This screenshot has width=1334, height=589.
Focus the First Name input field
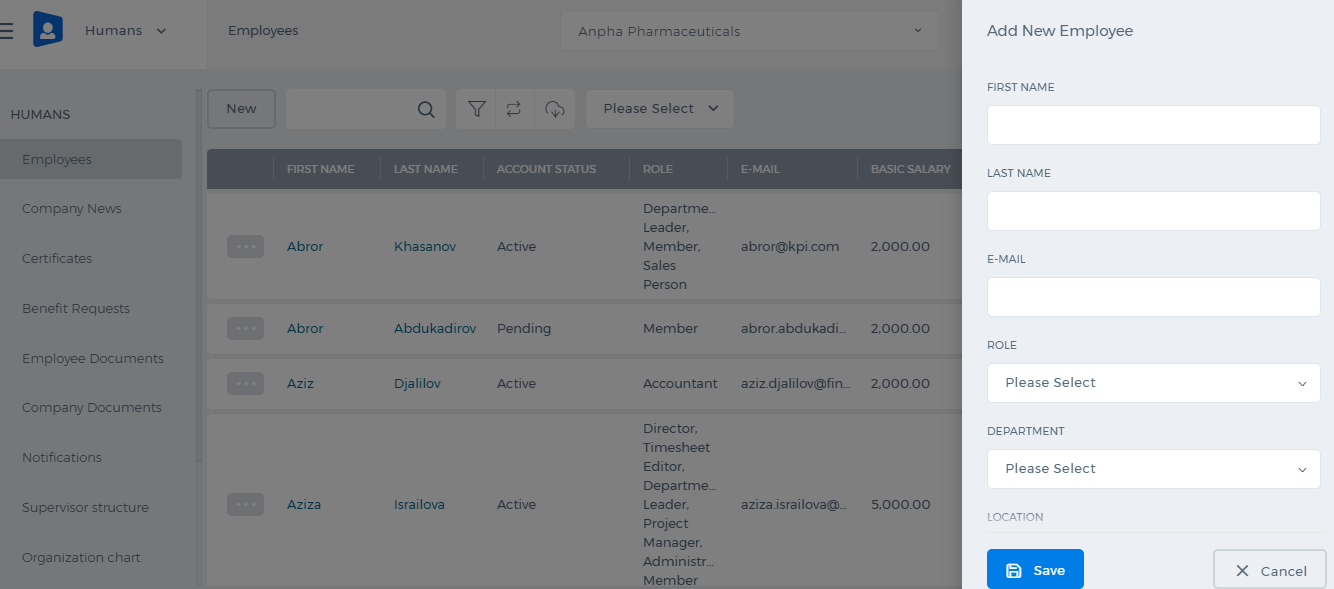coord(1153,125)
